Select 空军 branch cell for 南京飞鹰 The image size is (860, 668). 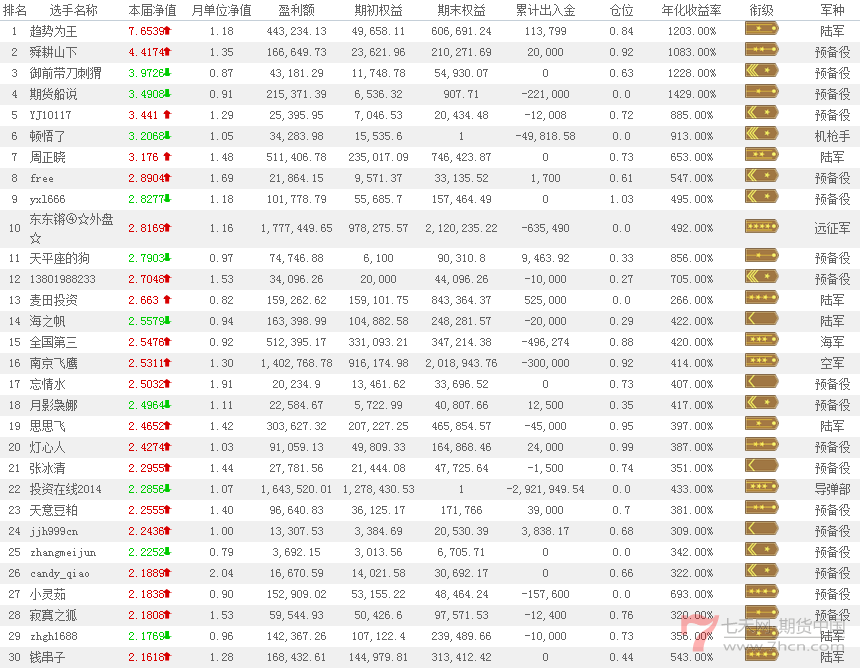click(x=832, y=363)
